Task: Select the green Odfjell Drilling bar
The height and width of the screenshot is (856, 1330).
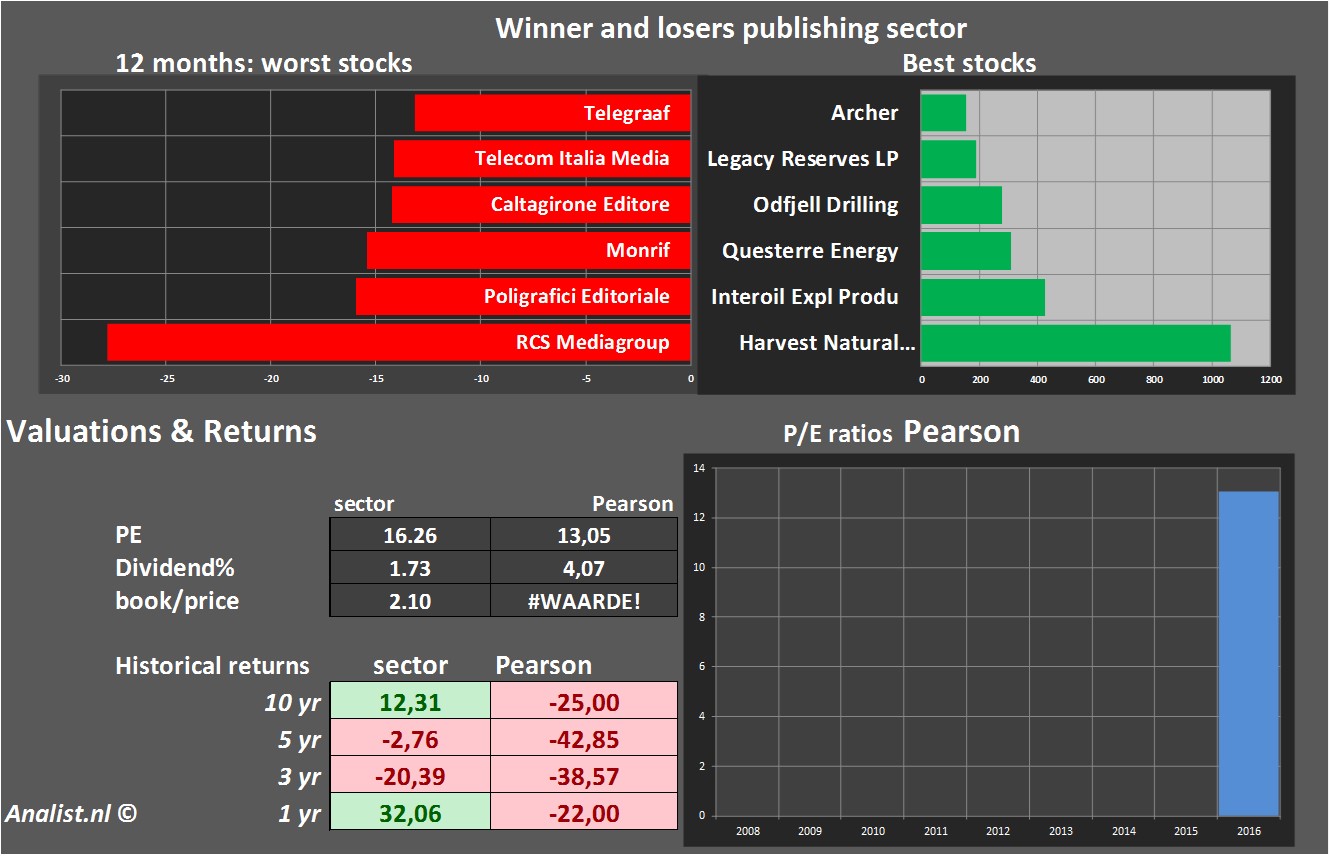Action: pyautogui.click(x=961, y=205)
